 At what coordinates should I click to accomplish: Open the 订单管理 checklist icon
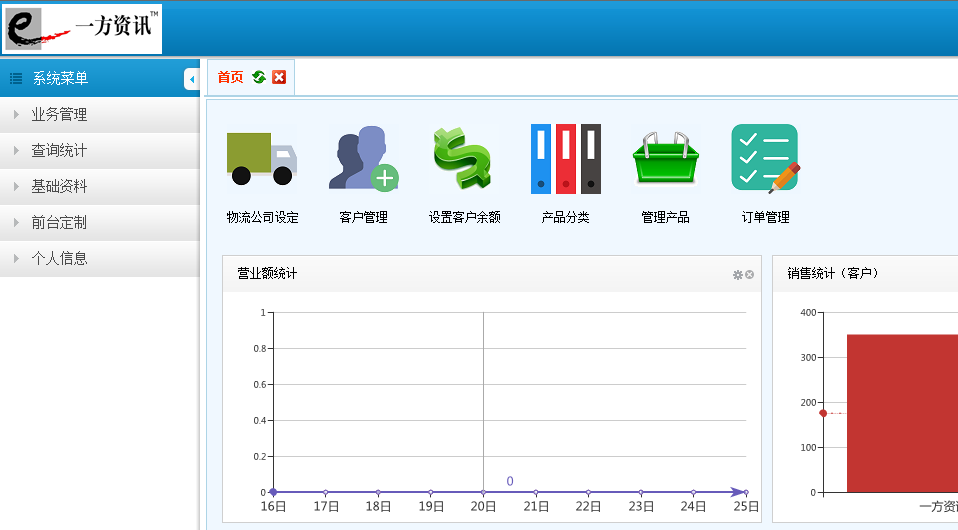click(766, 159)
